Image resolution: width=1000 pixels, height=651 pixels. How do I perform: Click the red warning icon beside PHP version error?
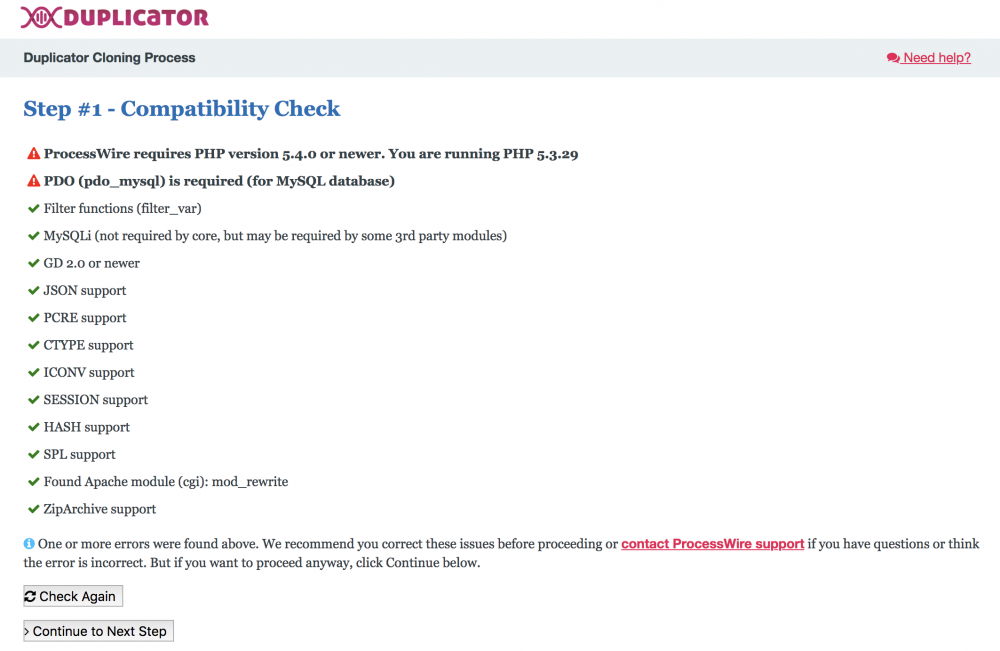point(33,154)
